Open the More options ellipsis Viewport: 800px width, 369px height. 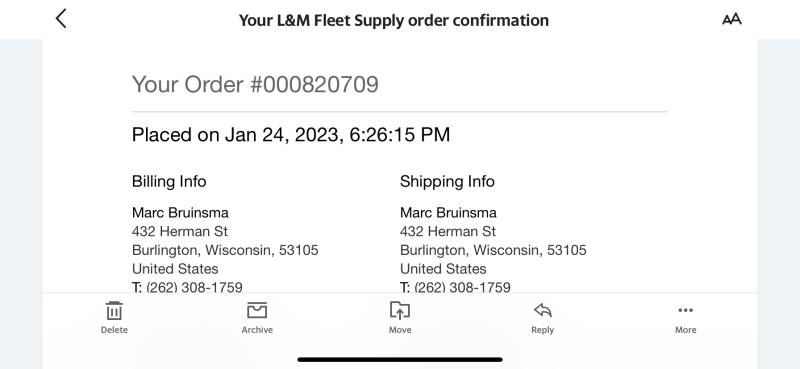pos(685,310)
